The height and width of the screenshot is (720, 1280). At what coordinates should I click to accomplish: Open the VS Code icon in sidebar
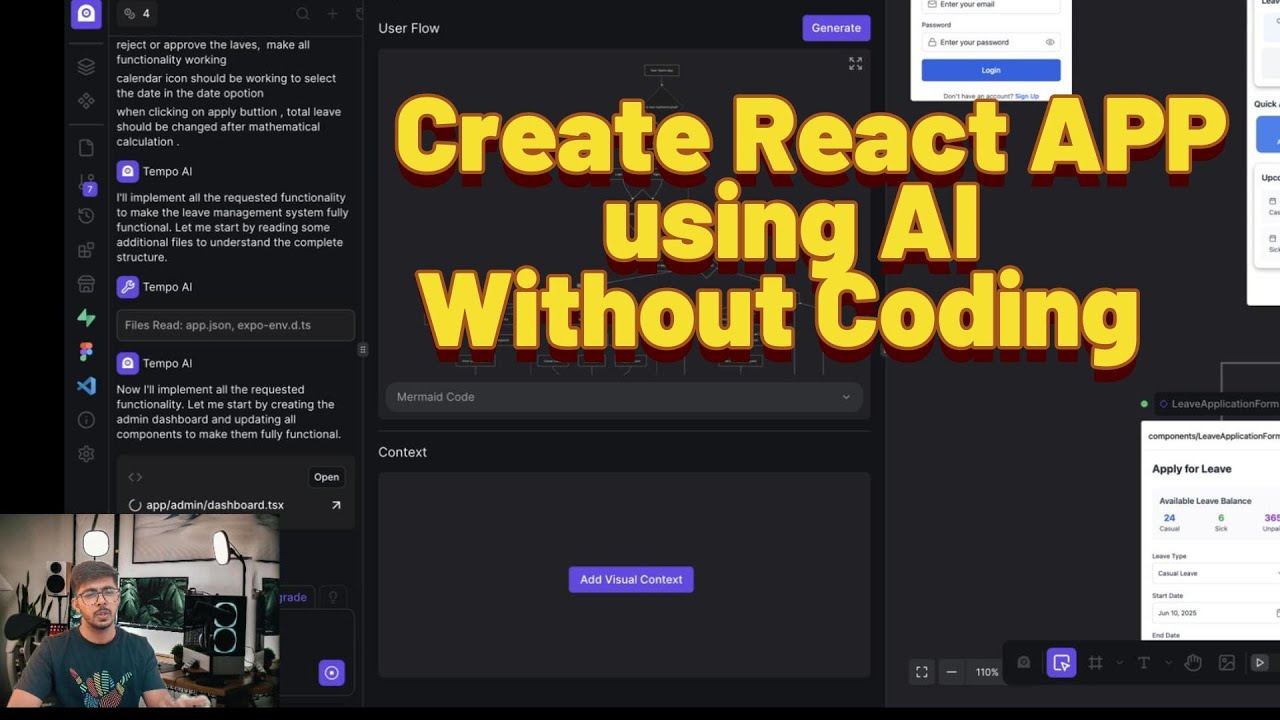pos(86,386)
